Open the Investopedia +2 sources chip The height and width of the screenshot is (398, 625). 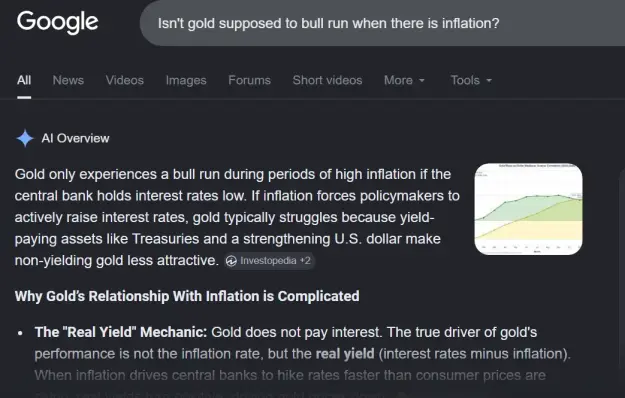click(x=269, y=261)
